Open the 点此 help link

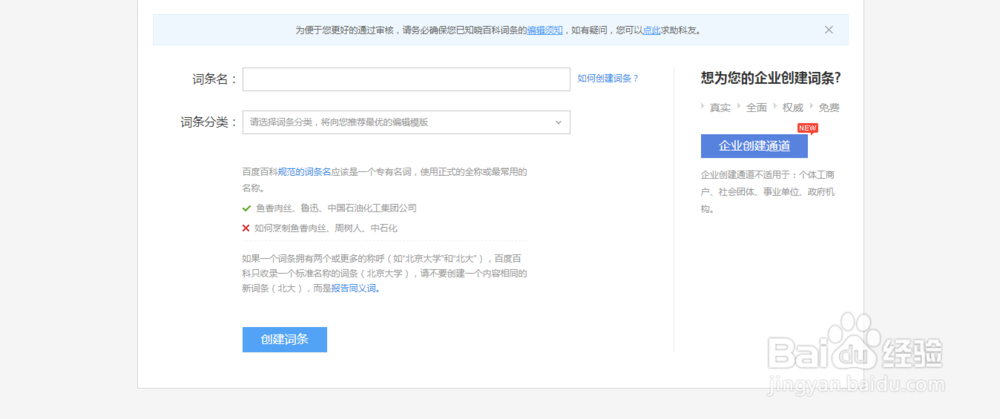coord(651,30)
